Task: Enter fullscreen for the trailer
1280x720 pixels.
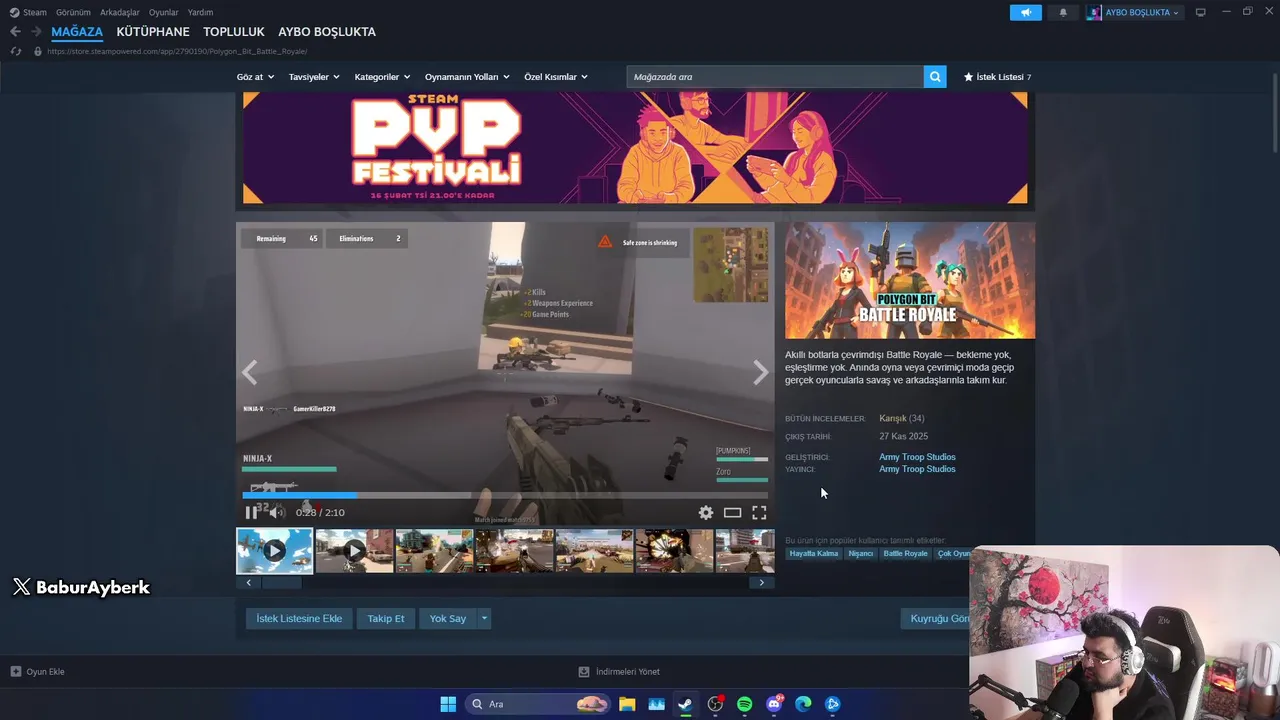Action: tap(759, 512)
